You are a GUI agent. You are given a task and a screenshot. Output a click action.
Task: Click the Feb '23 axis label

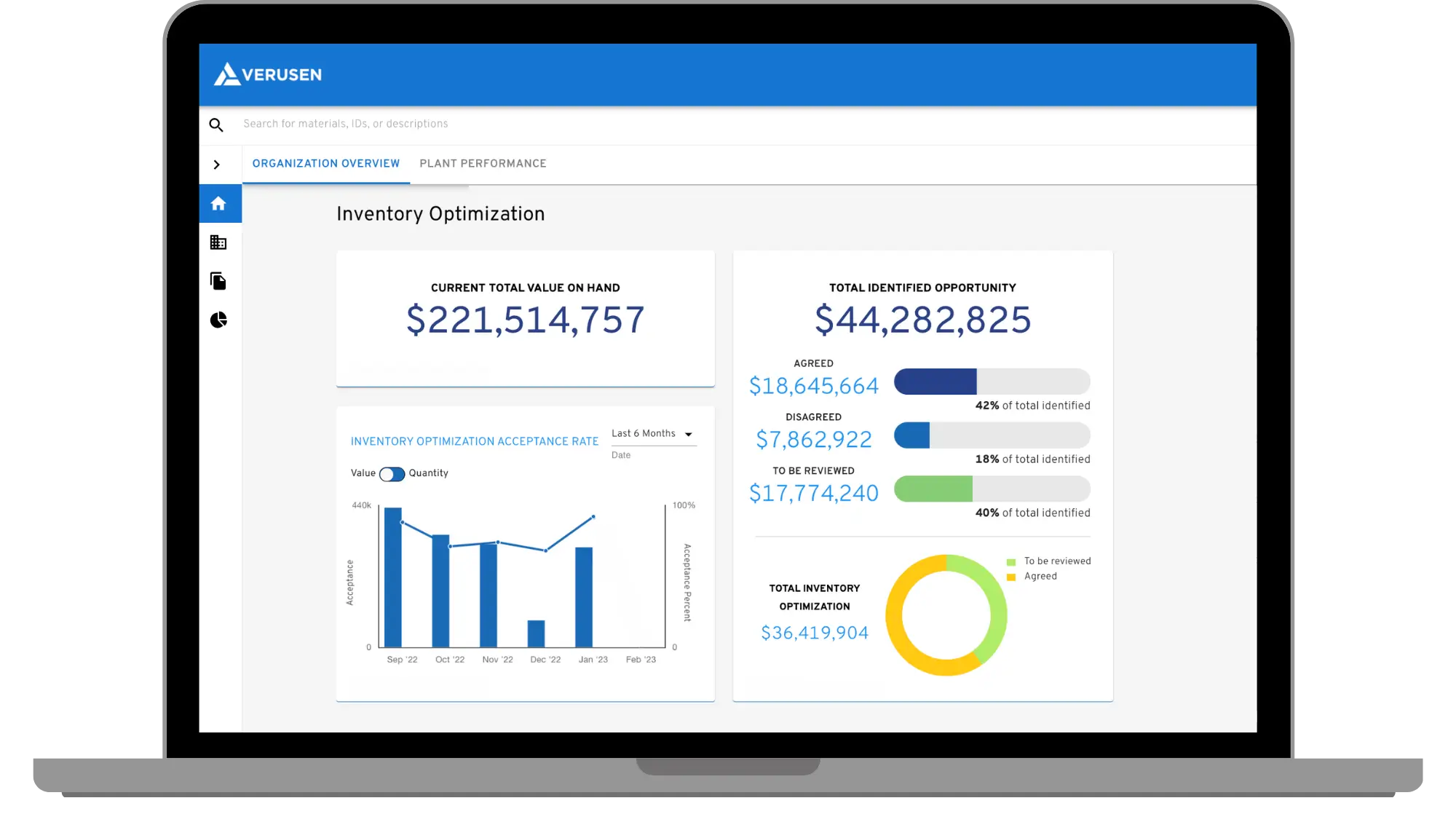coord(641,660)
